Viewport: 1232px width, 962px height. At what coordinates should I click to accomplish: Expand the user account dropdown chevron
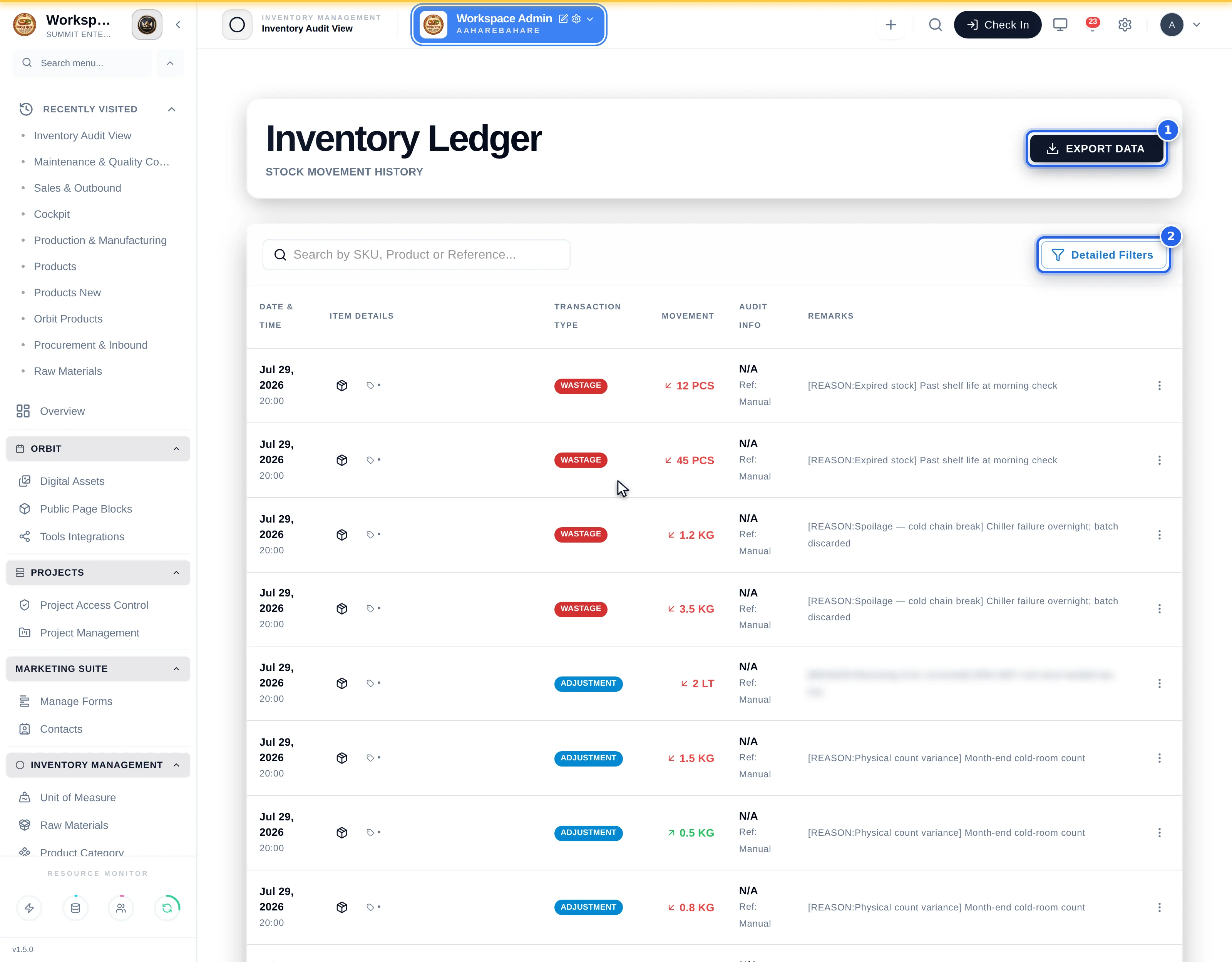point(1197,25)
